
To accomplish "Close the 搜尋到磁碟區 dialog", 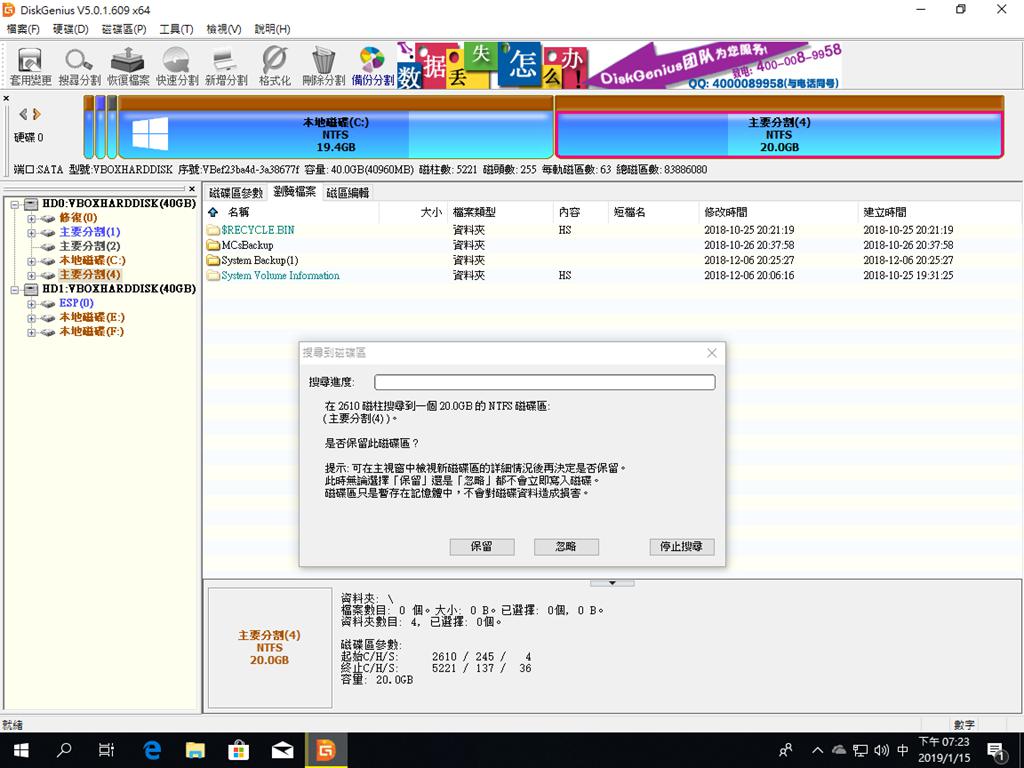I will coord(712,353).
